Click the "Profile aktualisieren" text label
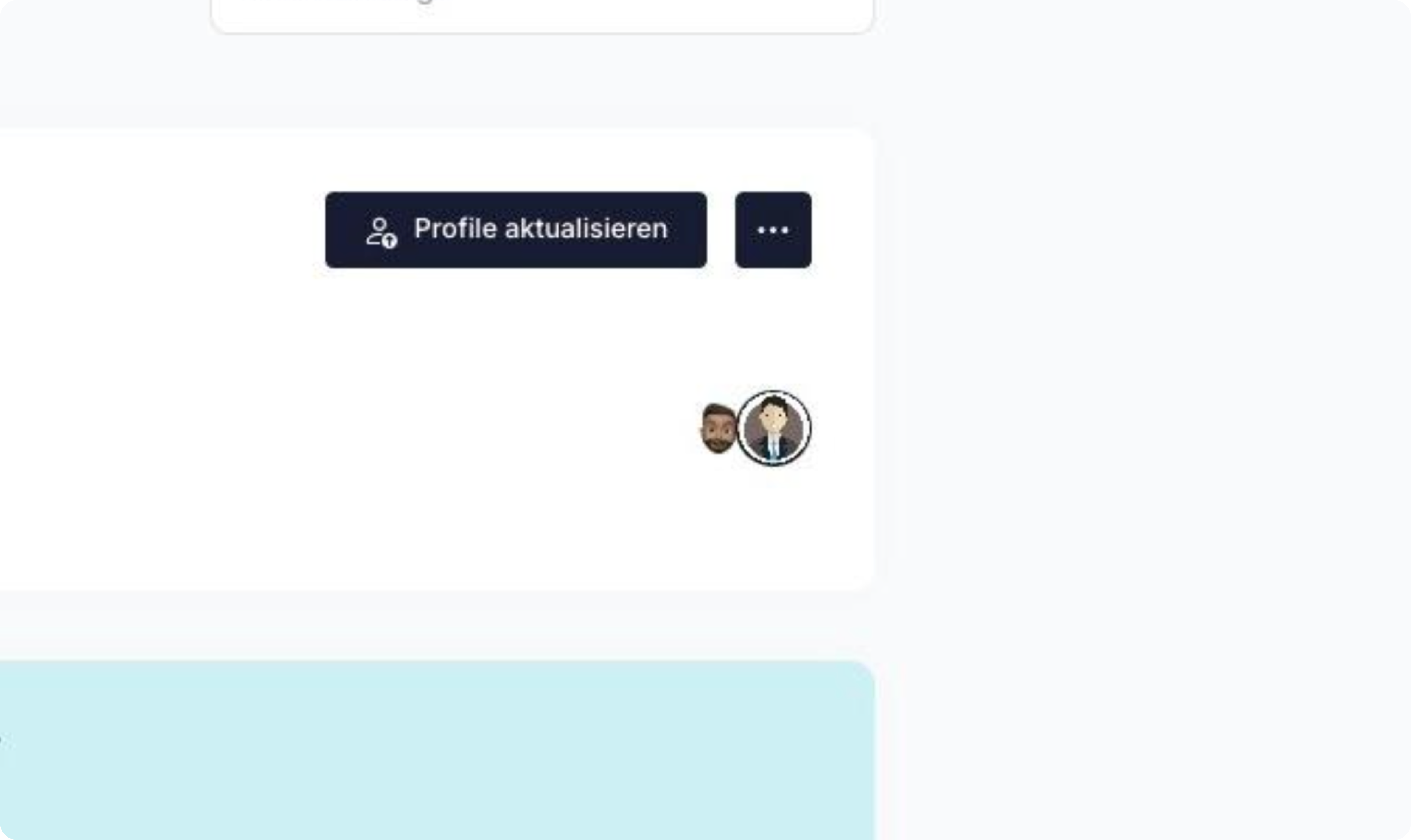1411x840 pixels. (541, 229)
